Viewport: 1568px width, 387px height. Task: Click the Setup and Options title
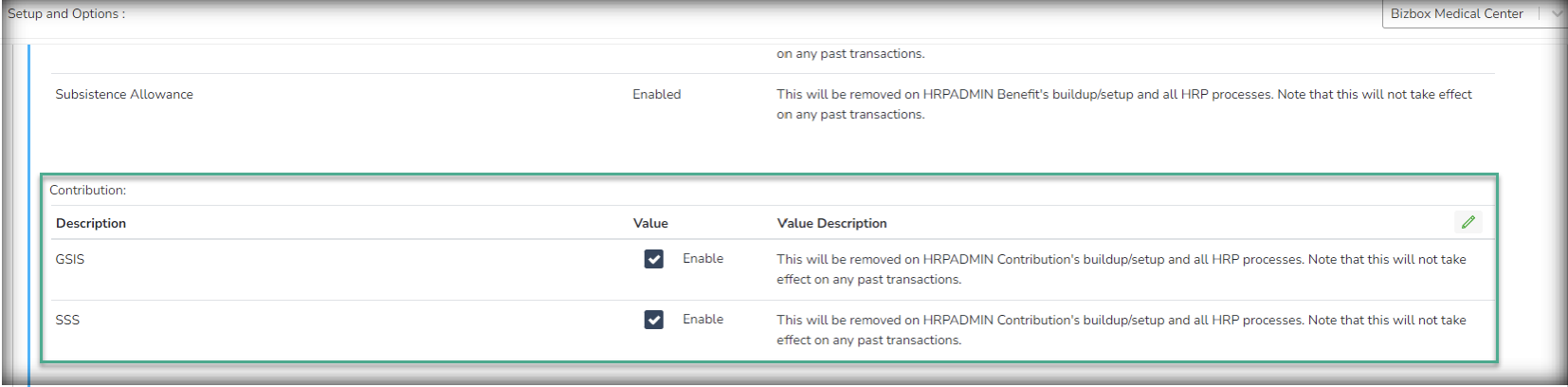(66, 14)
